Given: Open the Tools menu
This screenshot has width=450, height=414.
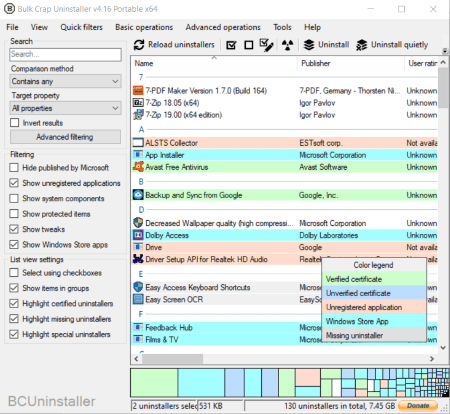Looking at the screenshot, I should tap(282, 27).
